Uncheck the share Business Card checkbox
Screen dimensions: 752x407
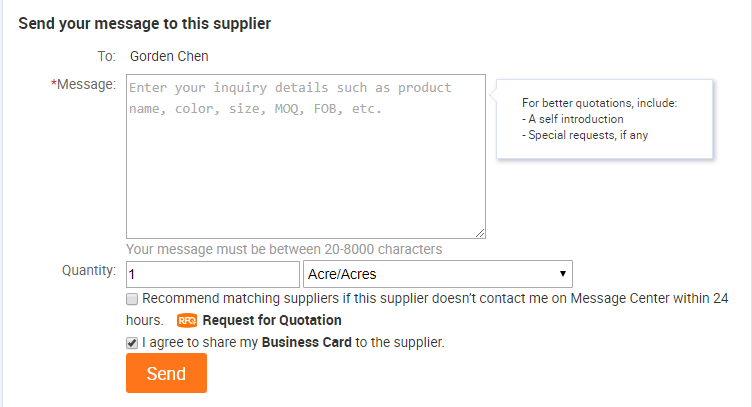pyautogui.click(x=132, y=343)
